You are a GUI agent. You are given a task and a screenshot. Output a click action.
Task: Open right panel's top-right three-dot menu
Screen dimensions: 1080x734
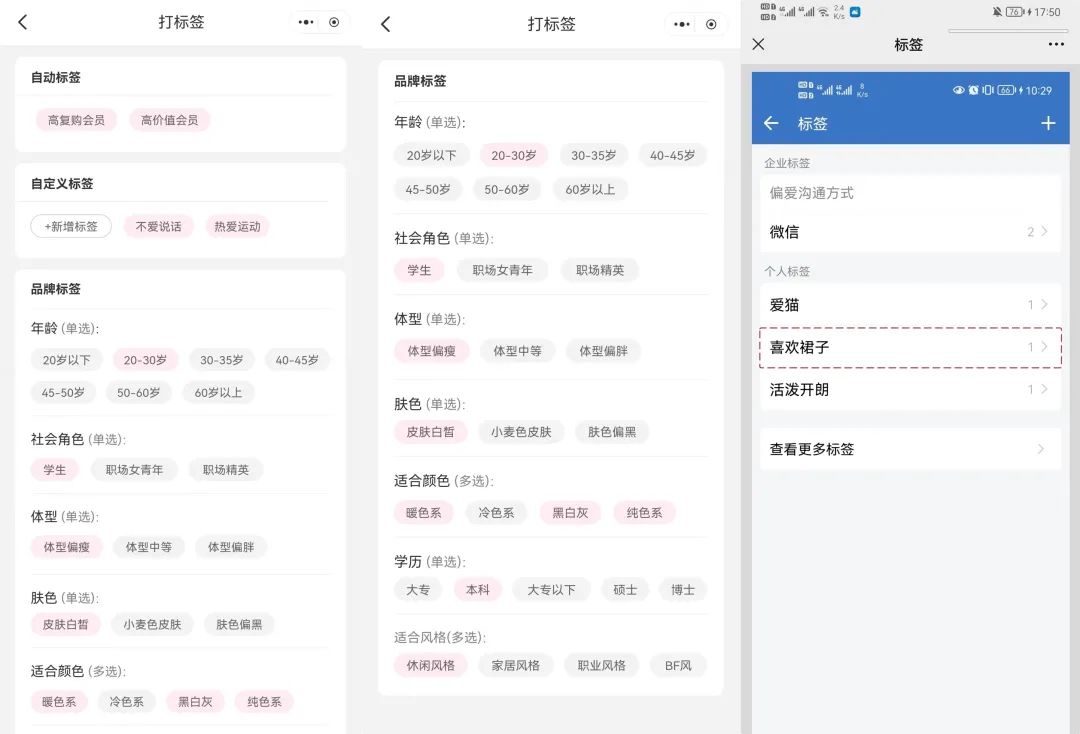pyautogui.click(x=1056, y=44)
